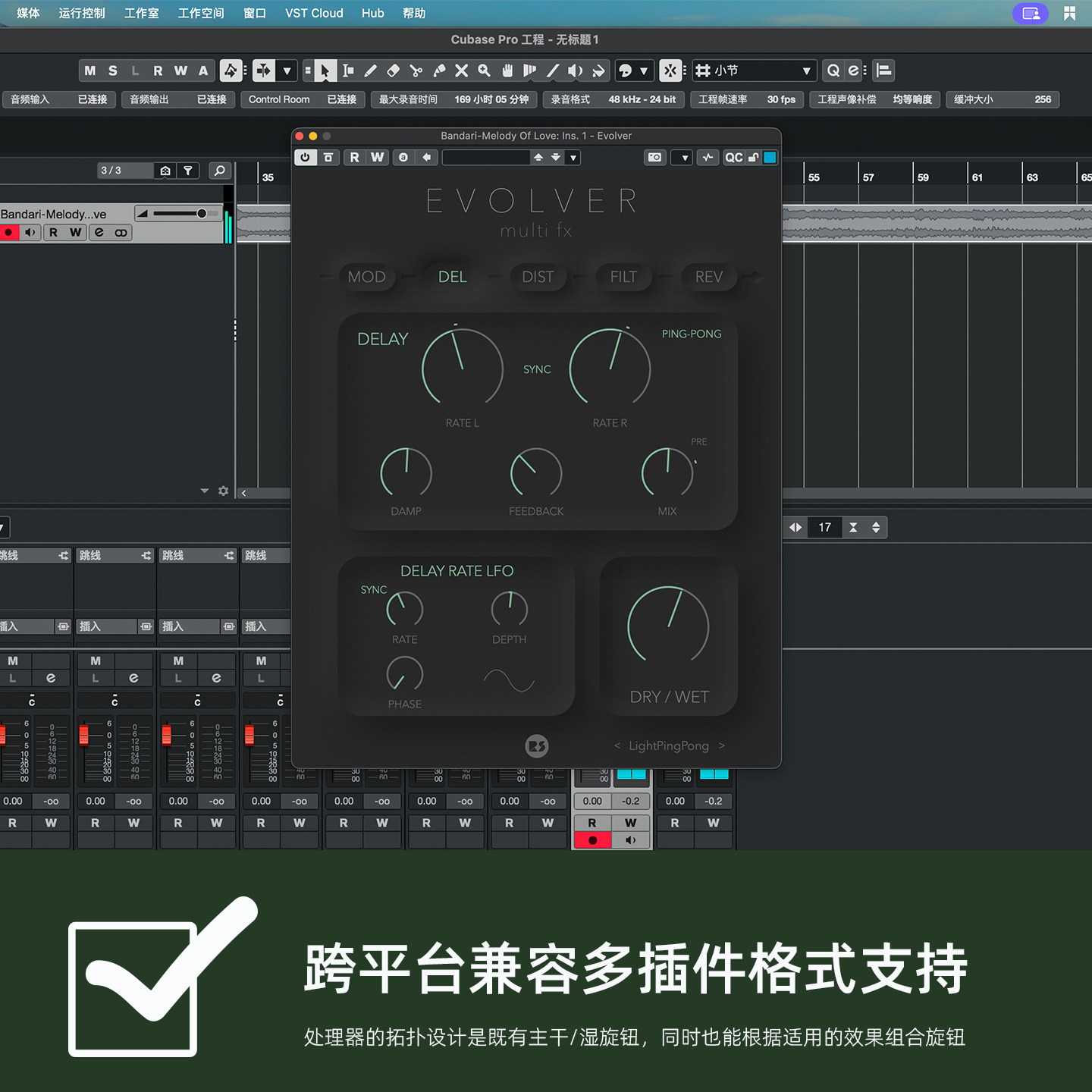This screenshot has width=1092, height=1092.
Task: Open the track filter funnel
Action: (188, 171)
